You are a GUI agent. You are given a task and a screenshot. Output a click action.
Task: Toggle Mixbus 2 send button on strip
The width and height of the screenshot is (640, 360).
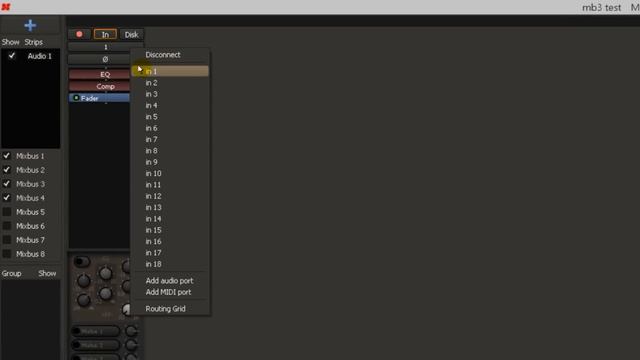[96, 345]
